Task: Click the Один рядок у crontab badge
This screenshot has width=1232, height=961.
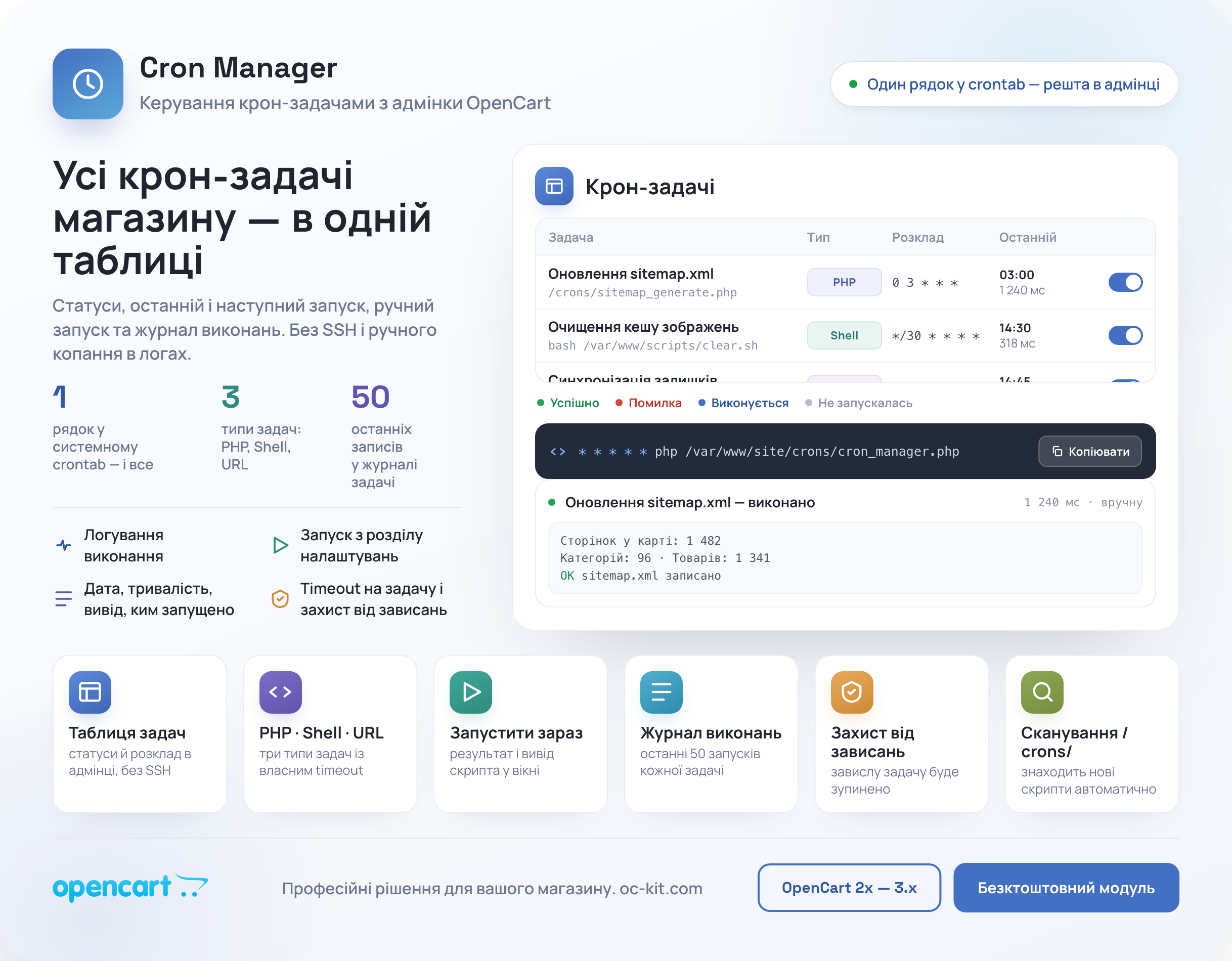Action: point(1004,84)
